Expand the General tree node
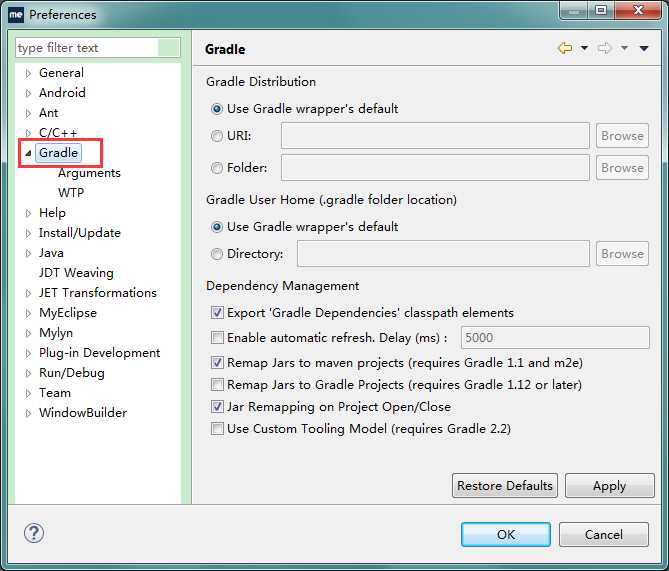Image resolution: width=669 pixels, height=571 pixels. [28, 73]
